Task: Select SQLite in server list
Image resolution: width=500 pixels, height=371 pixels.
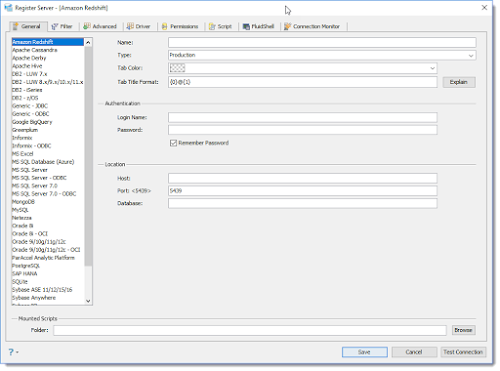Action: coord(48,282)
